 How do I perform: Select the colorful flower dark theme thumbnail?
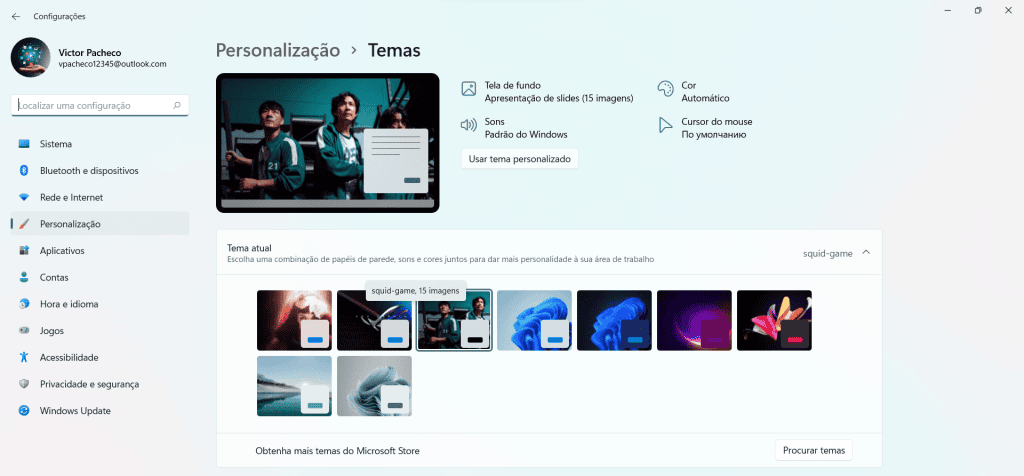(774, 320)
